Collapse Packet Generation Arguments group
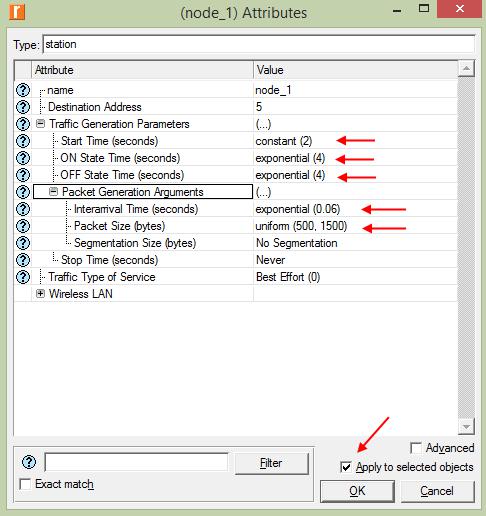Viewport: 486px width, 516px height. pyautogui.click(x=53, y=192)
